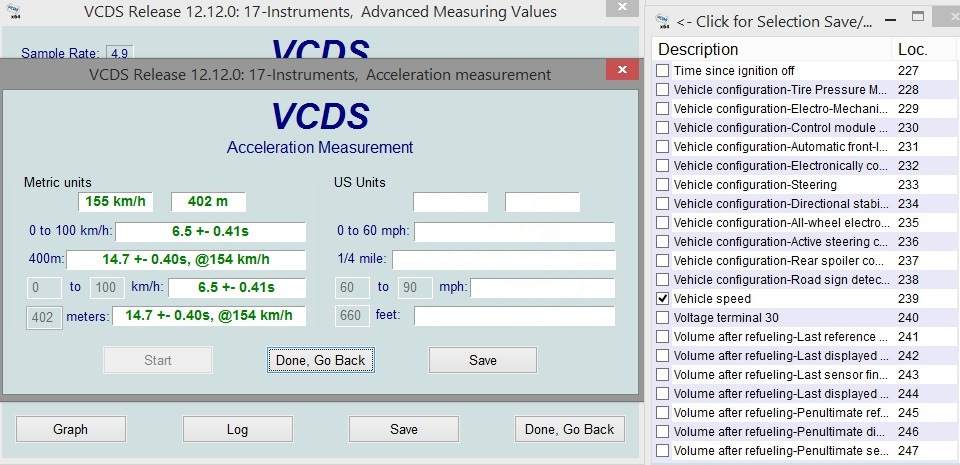The height and width of the screenshot is (465, 960).
Task: Check Volume after refueling-Penultimate di box
Action: pos(662,431)
